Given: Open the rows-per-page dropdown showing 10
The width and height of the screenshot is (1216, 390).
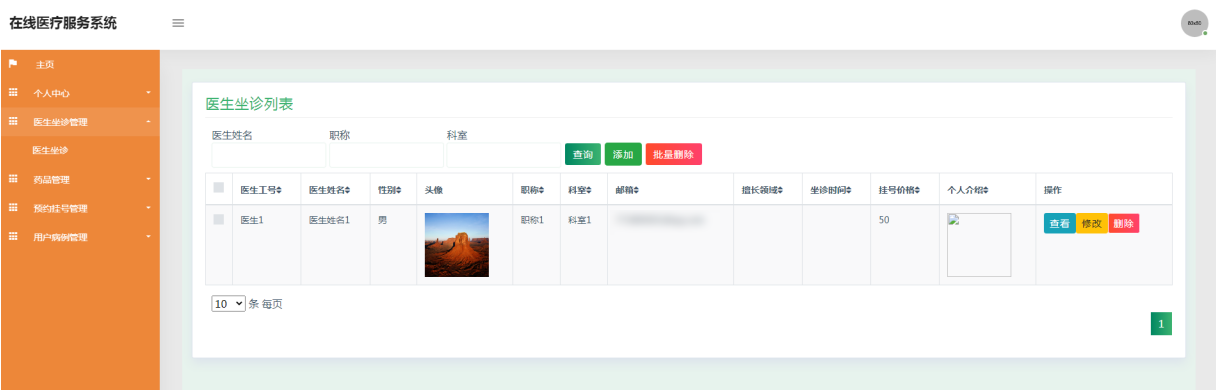Looking at the screenshot, I should click(x=228, y=303).
